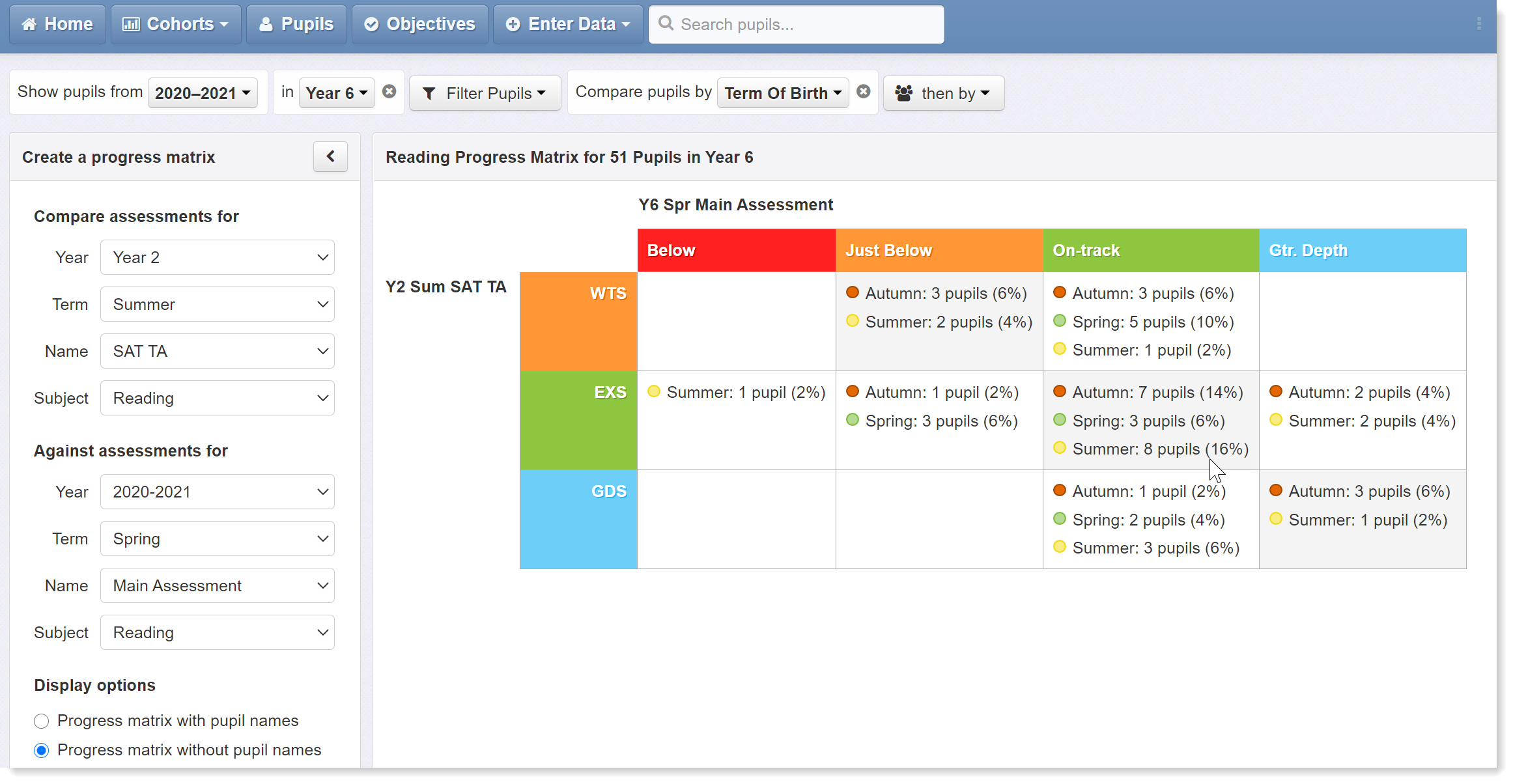Open the vertical dots menu in the top bar
Image resolution: width=1513 pixels, height=784 pixels.
tap(1479, 24)
